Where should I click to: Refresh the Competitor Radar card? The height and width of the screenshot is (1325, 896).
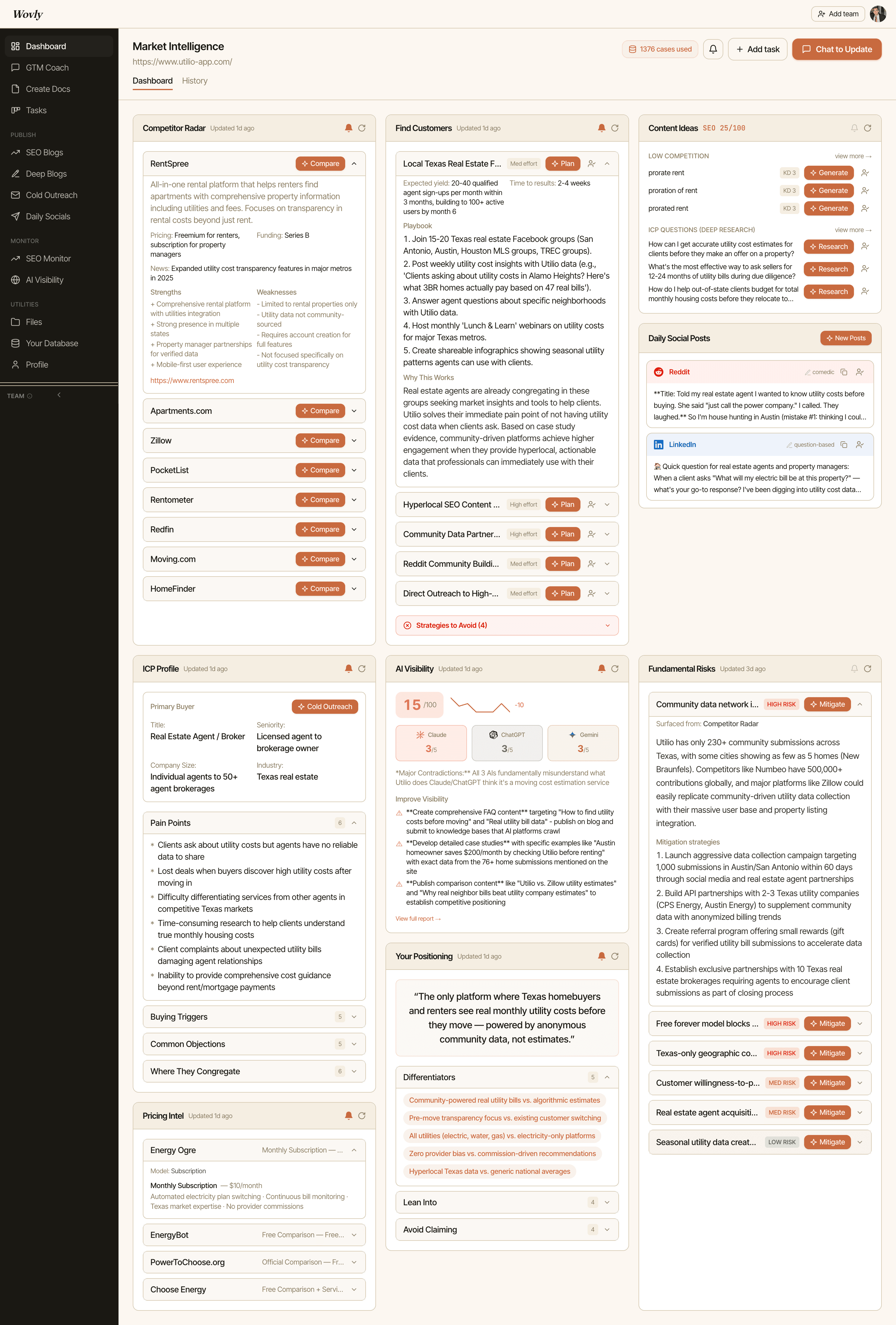362,128
